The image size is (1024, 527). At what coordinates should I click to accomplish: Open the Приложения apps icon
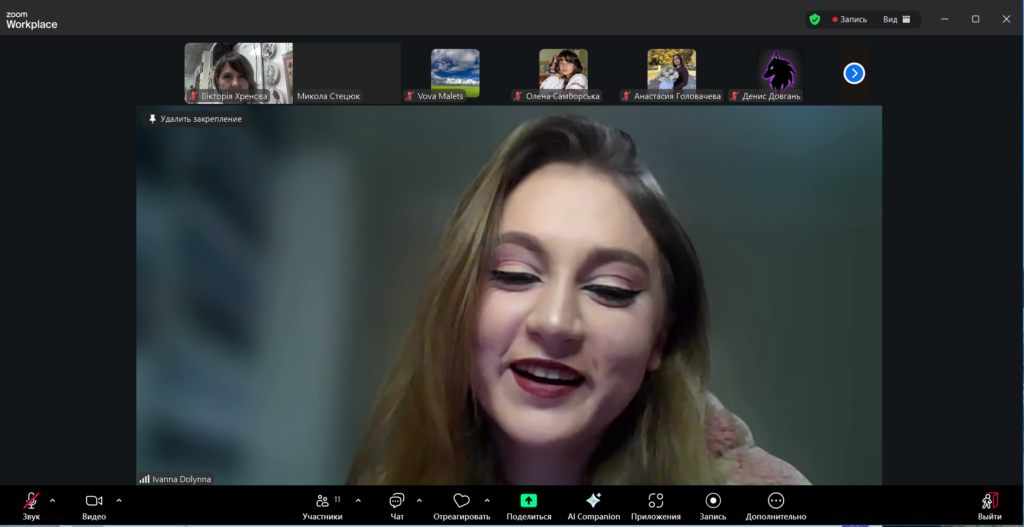coord(656,501)
